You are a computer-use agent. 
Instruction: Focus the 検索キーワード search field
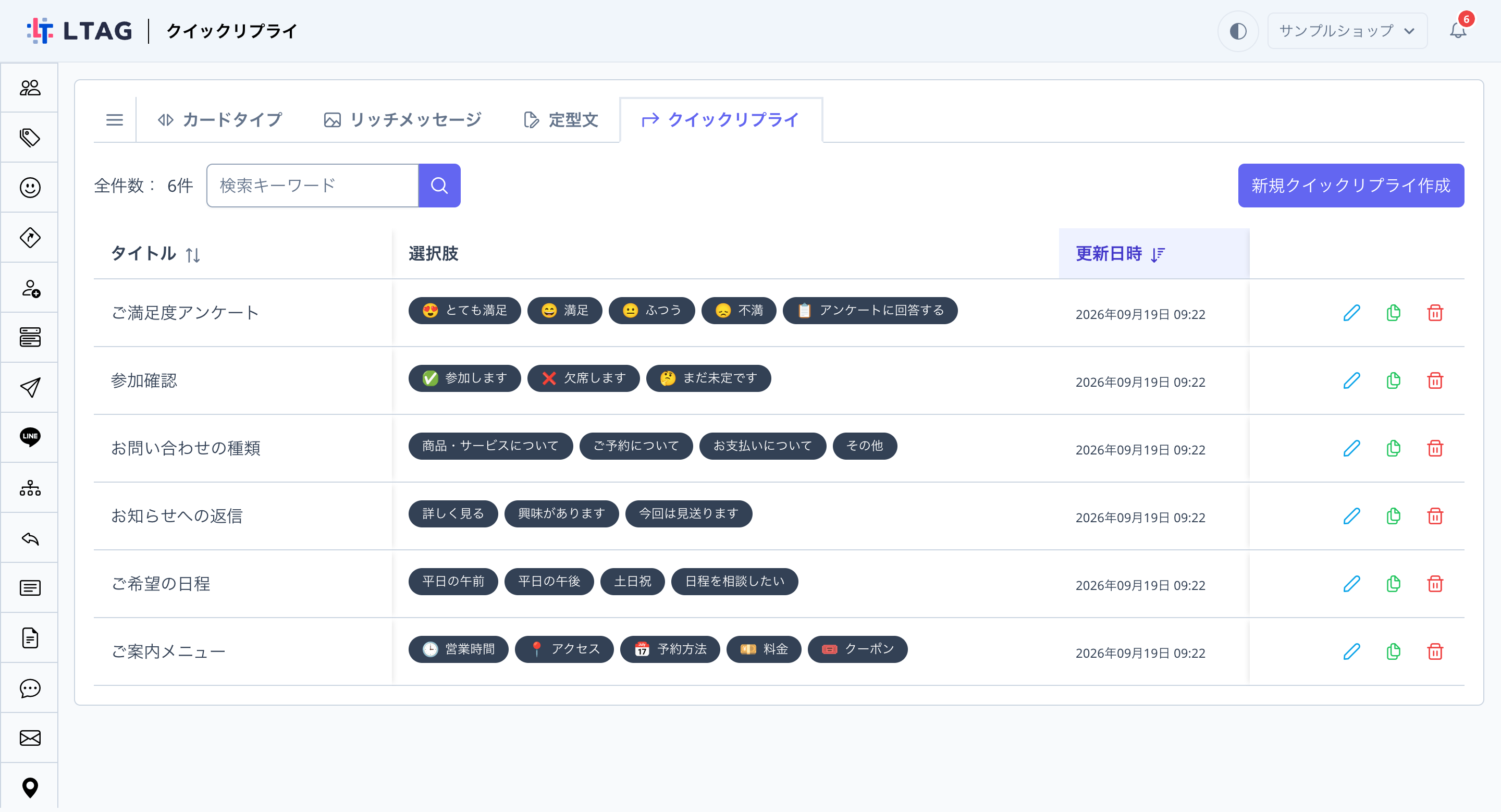pyautogui.click(x=312, y=185)
